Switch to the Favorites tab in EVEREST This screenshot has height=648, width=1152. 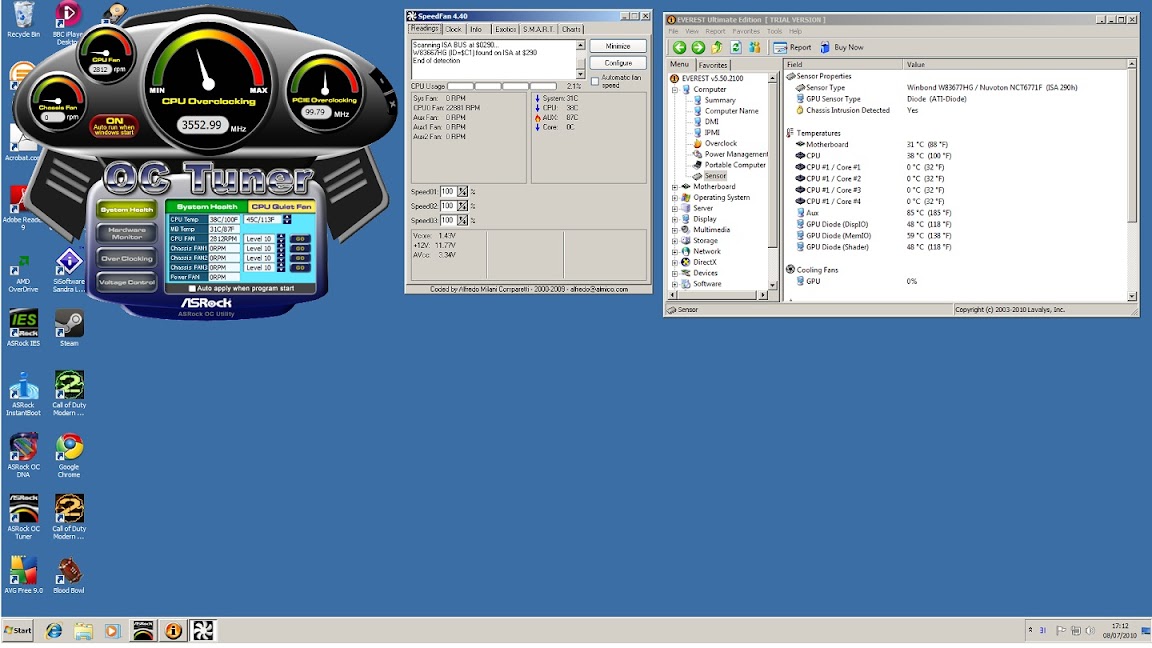[x=713, y=65]
